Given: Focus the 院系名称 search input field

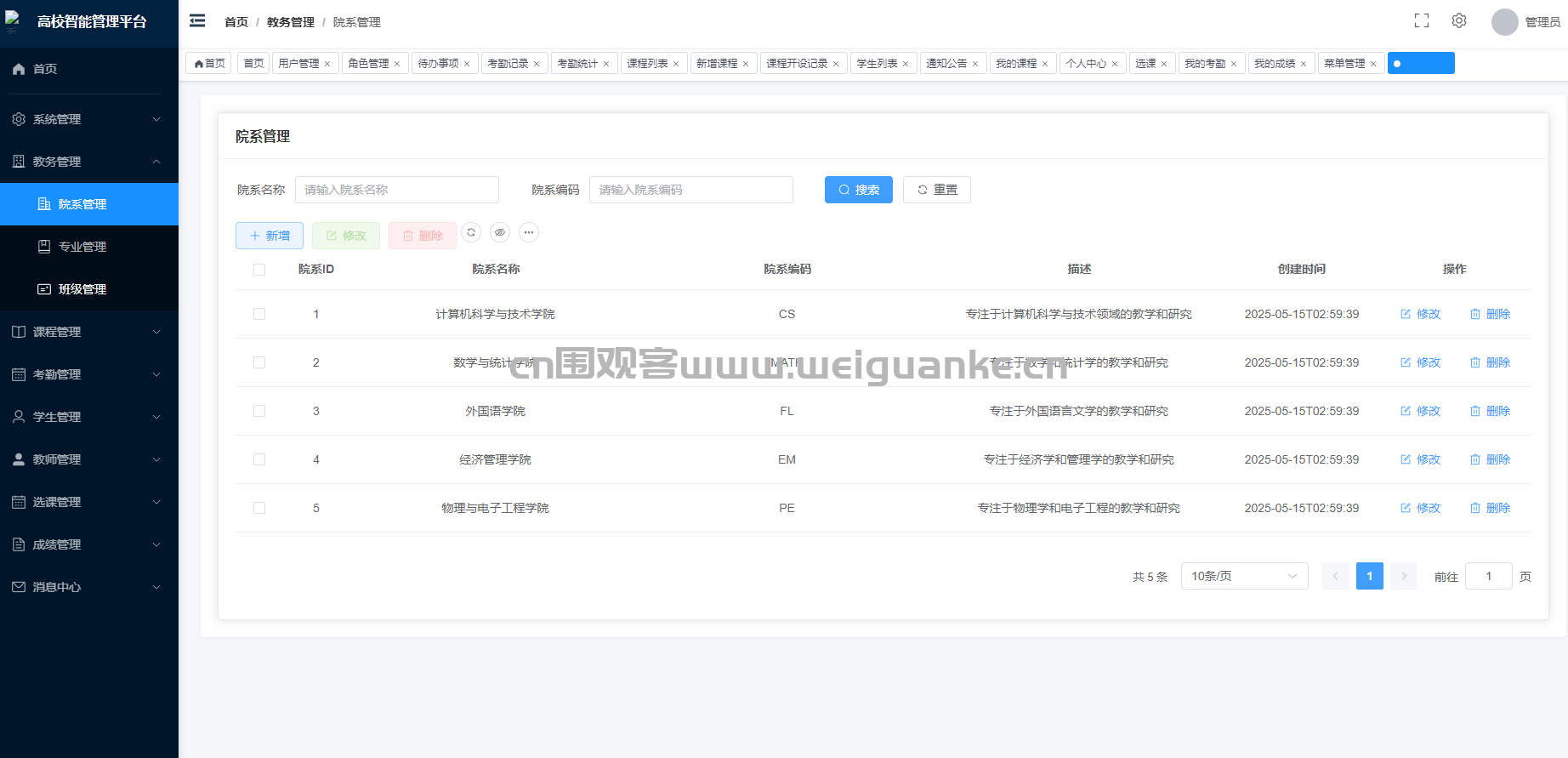Looking at the screenshot, I should point(396,190).
